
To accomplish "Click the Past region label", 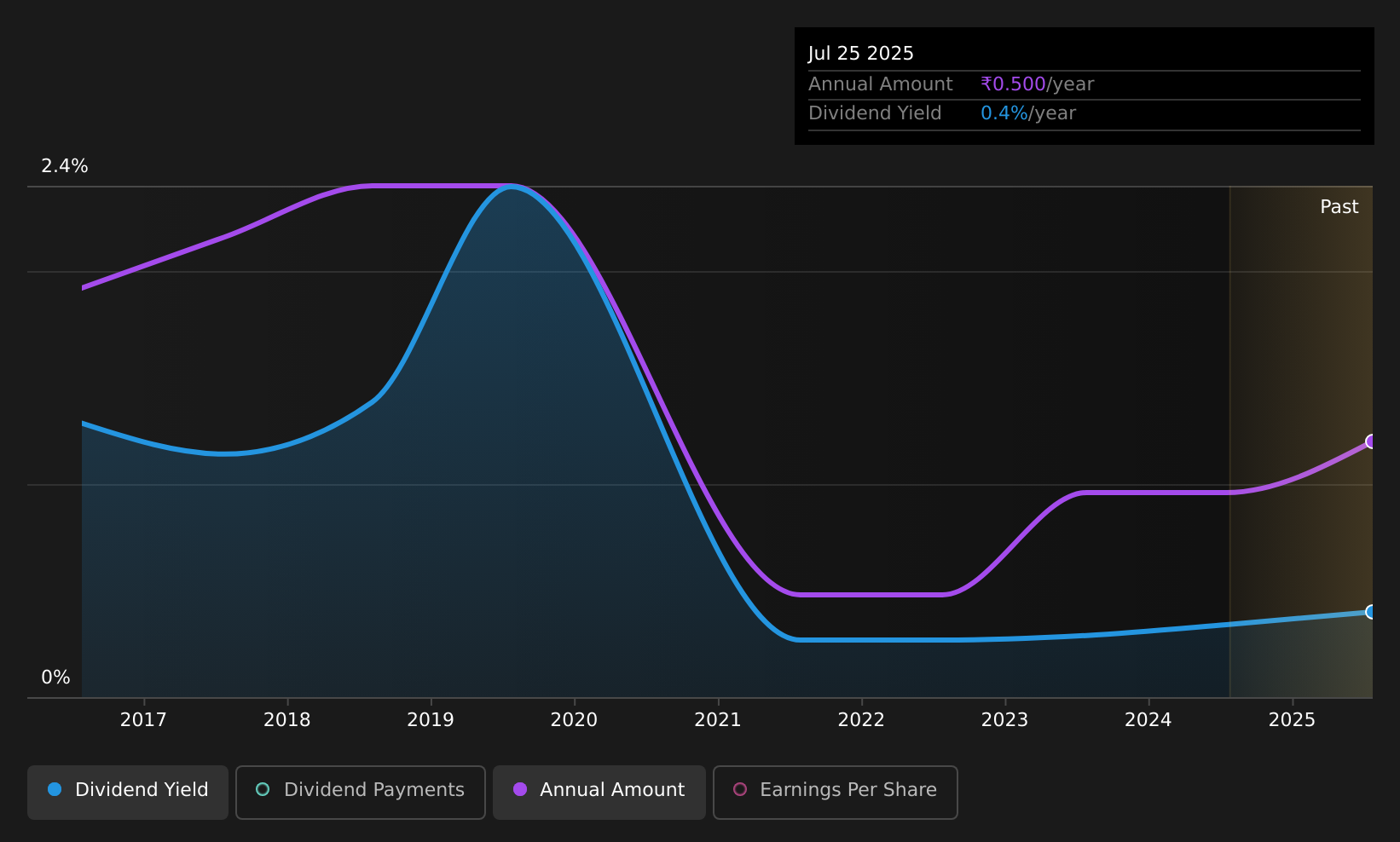I will pyautogui.click(x=1339, y=207).
